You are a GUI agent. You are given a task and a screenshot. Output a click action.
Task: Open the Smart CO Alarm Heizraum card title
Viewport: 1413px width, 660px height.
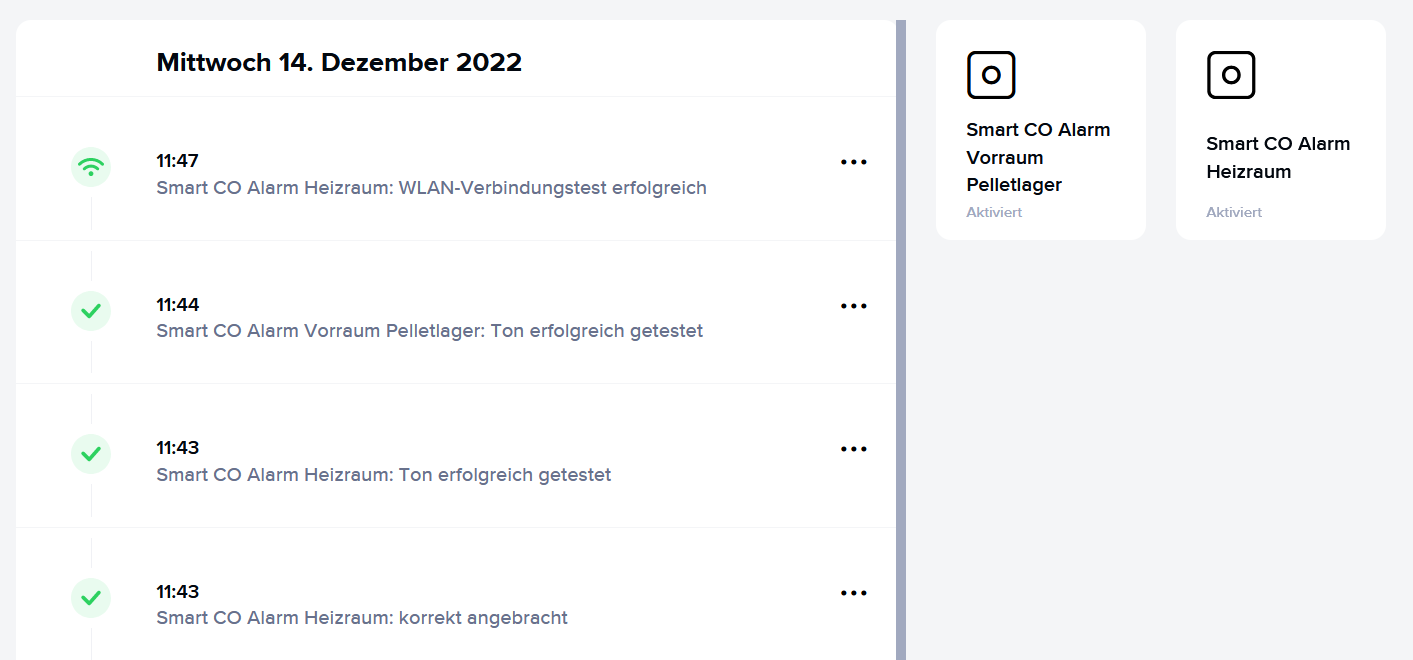(x=1278, y=157)
